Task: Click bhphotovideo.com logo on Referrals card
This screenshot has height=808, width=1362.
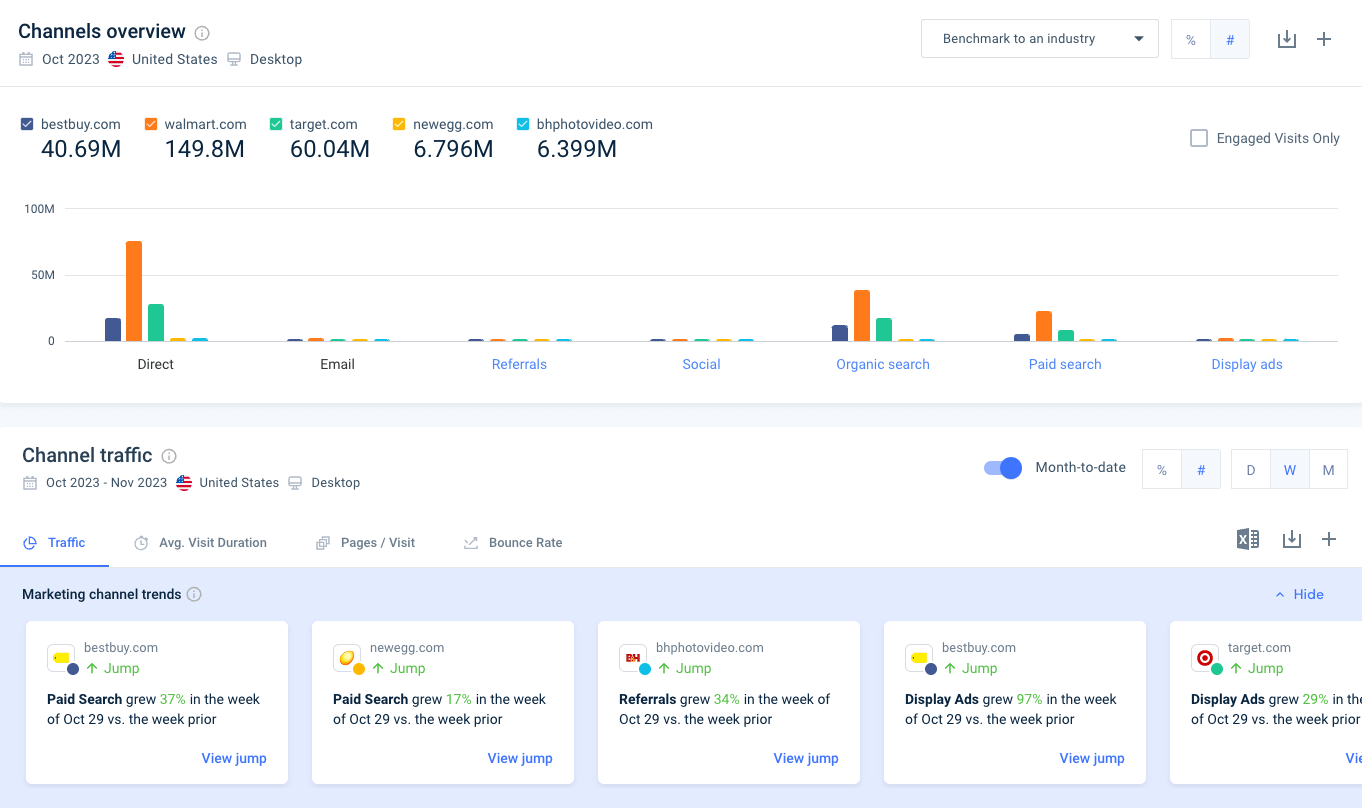Action: [x=634, y=658]
